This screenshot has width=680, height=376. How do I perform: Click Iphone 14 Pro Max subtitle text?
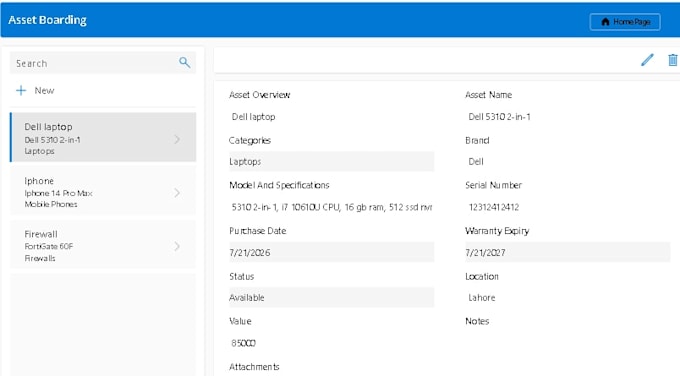[58, 193]
